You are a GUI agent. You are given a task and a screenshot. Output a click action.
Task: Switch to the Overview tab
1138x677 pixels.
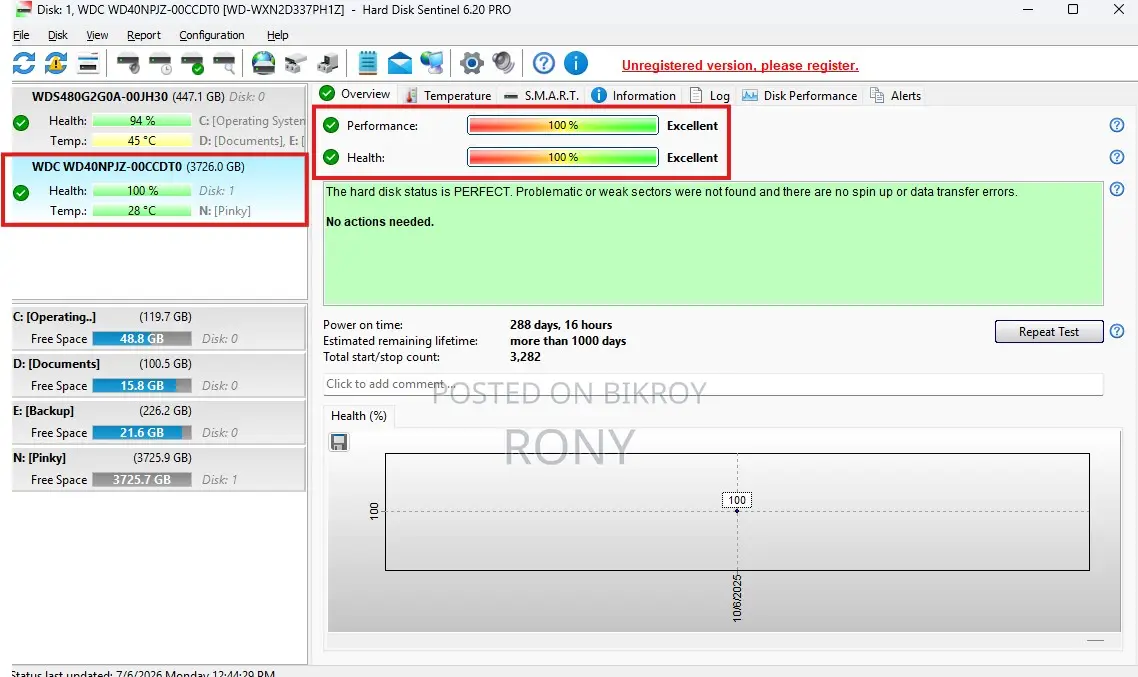click(356, 94)
